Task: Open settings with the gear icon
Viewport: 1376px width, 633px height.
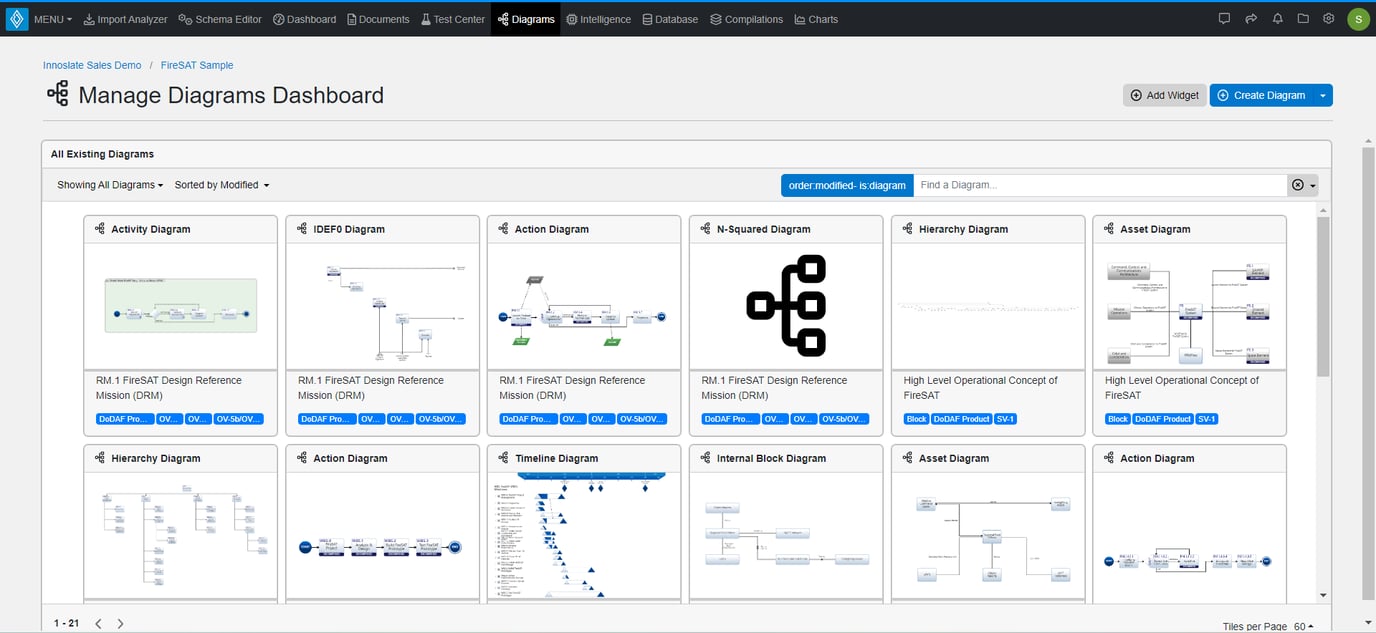Action: [x=1329, y=18]
